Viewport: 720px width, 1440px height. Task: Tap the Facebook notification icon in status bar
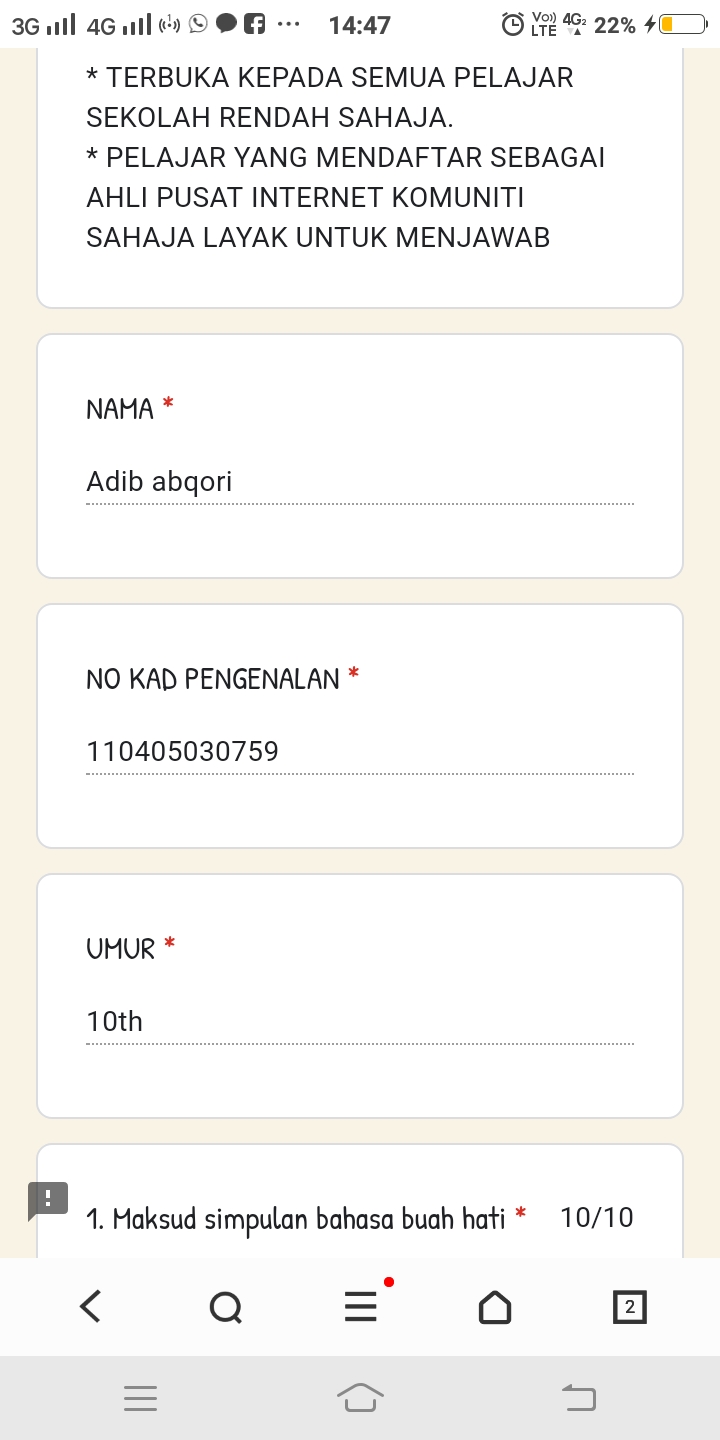(x=255, y=24)
